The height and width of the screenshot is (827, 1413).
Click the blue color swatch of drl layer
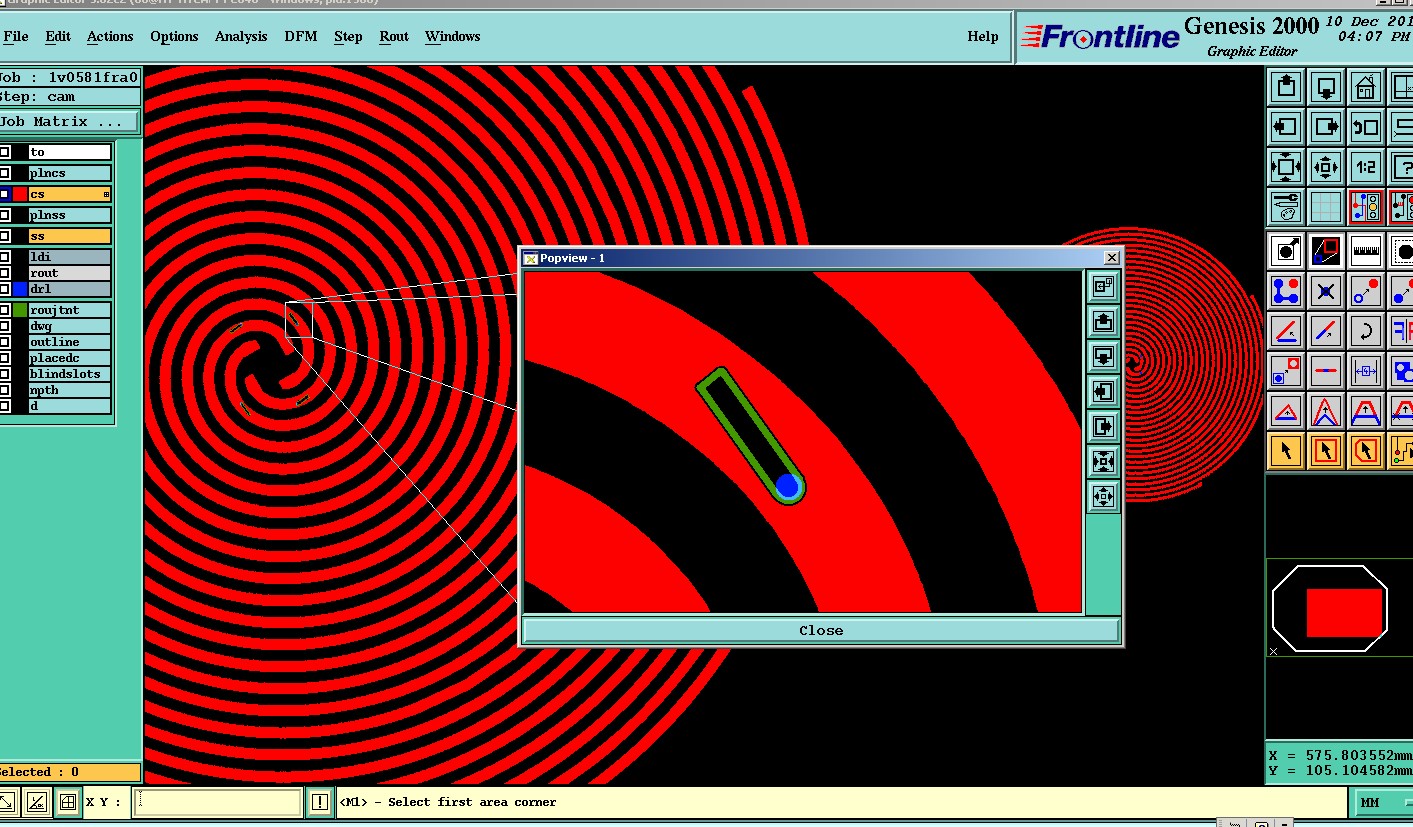point(20,289)
